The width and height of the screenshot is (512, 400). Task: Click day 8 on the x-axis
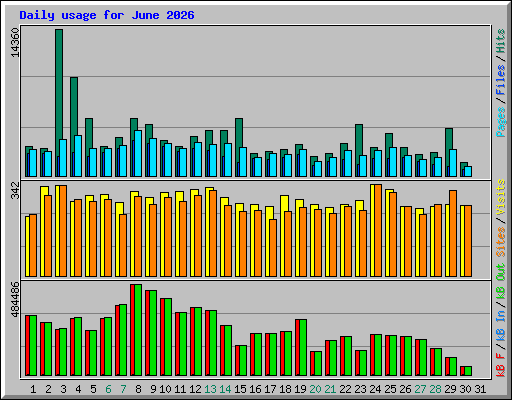pos(138,389)
